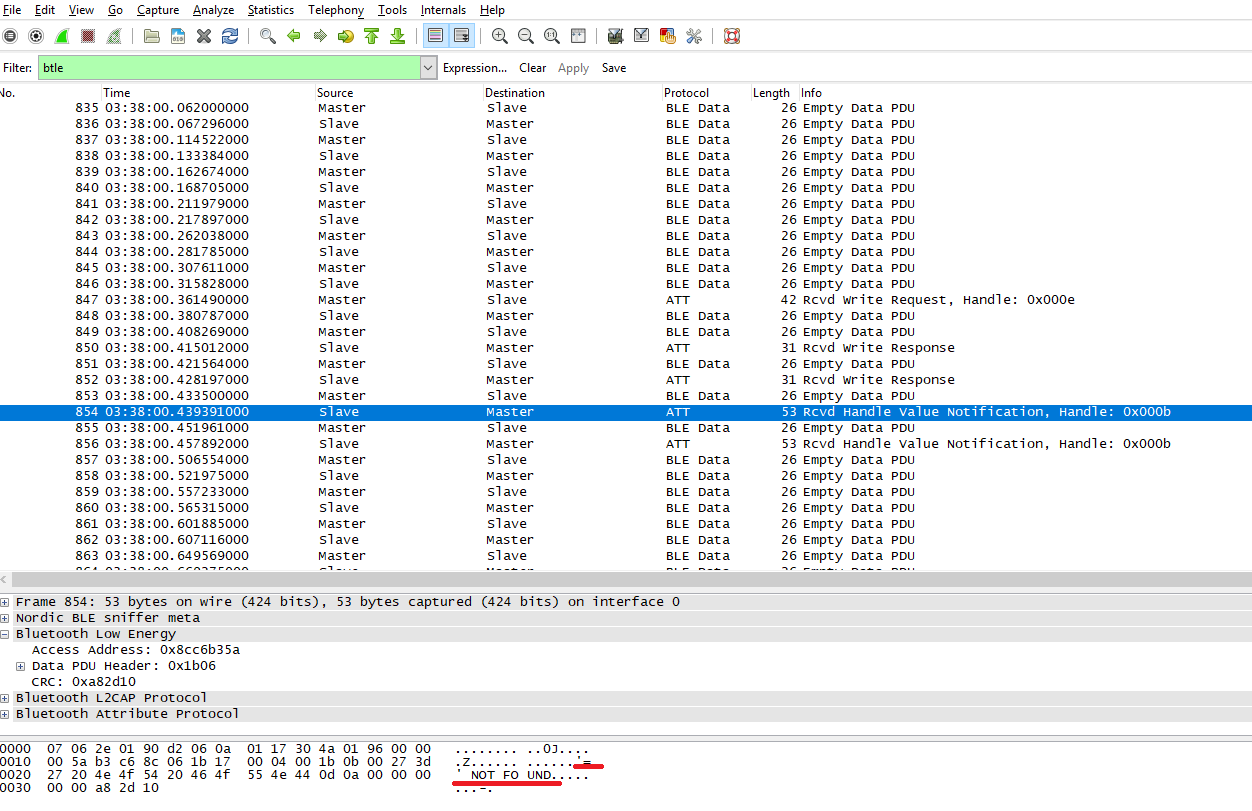Screen dimensions: 1252x811
Task: Clear the display filter
Action: (533, 68)
